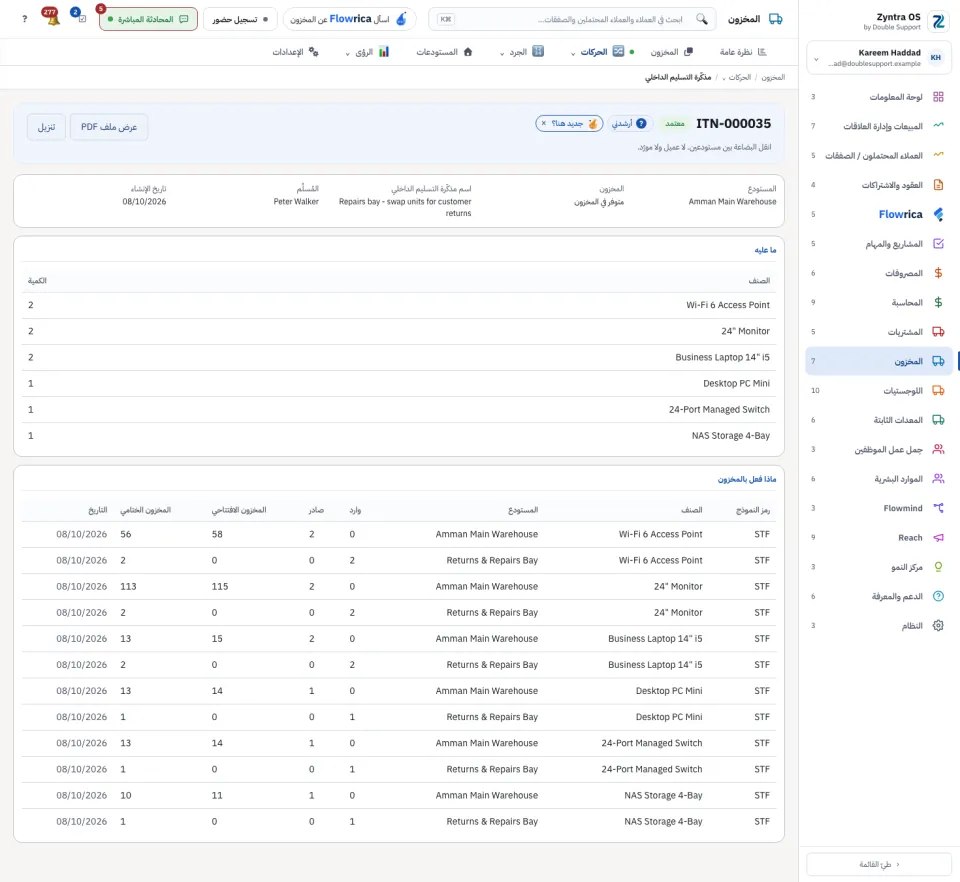Open Flowmind in the sidebar
Image resolution: width=960 pixels, height=882 pixels.
[877, 508]
